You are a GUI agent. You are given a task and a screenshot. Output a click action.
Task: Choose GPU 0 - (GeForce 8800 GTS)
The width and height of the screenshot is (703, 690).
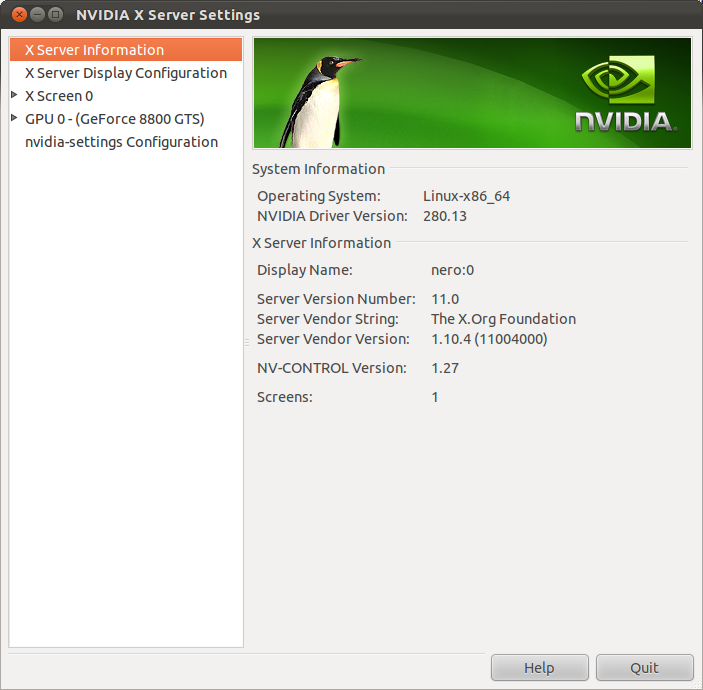114,119
